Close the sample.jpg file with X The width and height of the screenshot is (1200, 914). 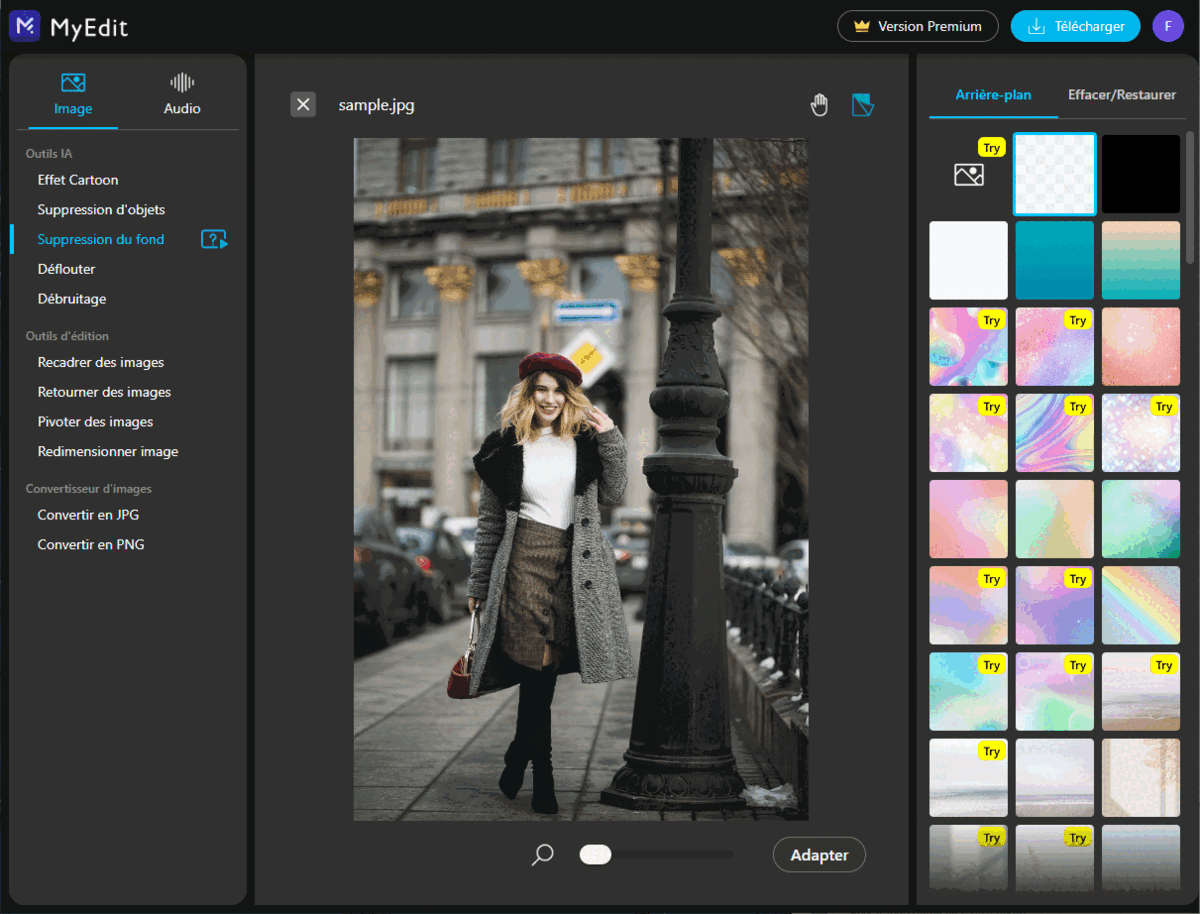pos(303,105)
